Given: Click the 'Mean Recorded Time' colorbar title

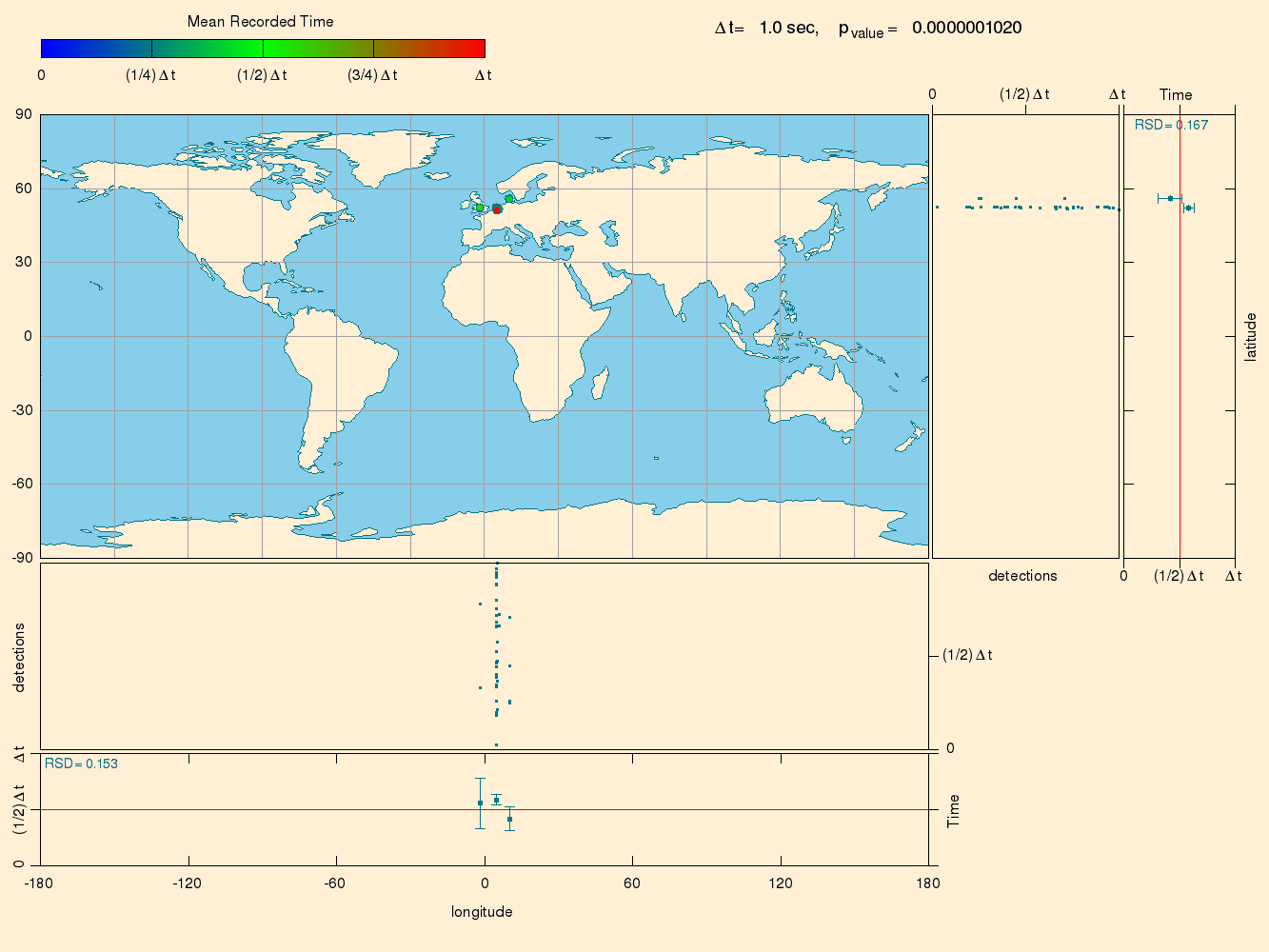Looking at the screenshot, I should pos(260,21).
